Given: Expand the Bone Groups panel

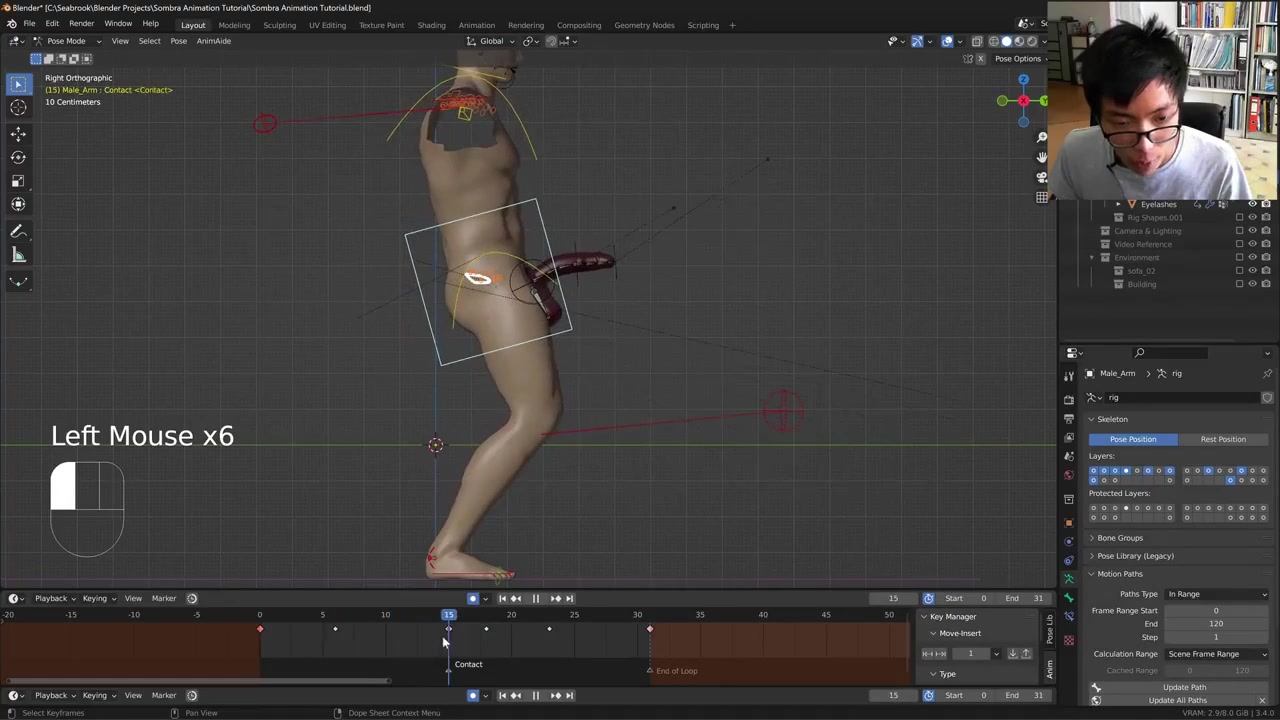Looking at the screenshot, I should (x=1119, y=538).
